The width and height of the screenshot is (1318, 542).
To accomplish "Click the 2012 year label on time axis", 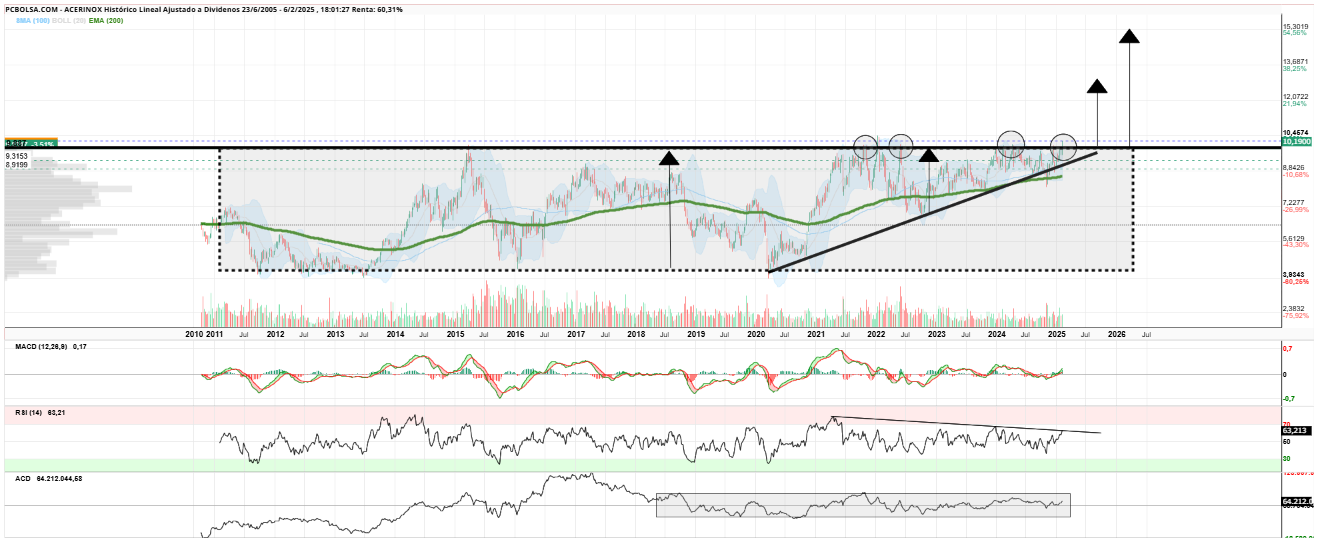I will tap(275, 334).
